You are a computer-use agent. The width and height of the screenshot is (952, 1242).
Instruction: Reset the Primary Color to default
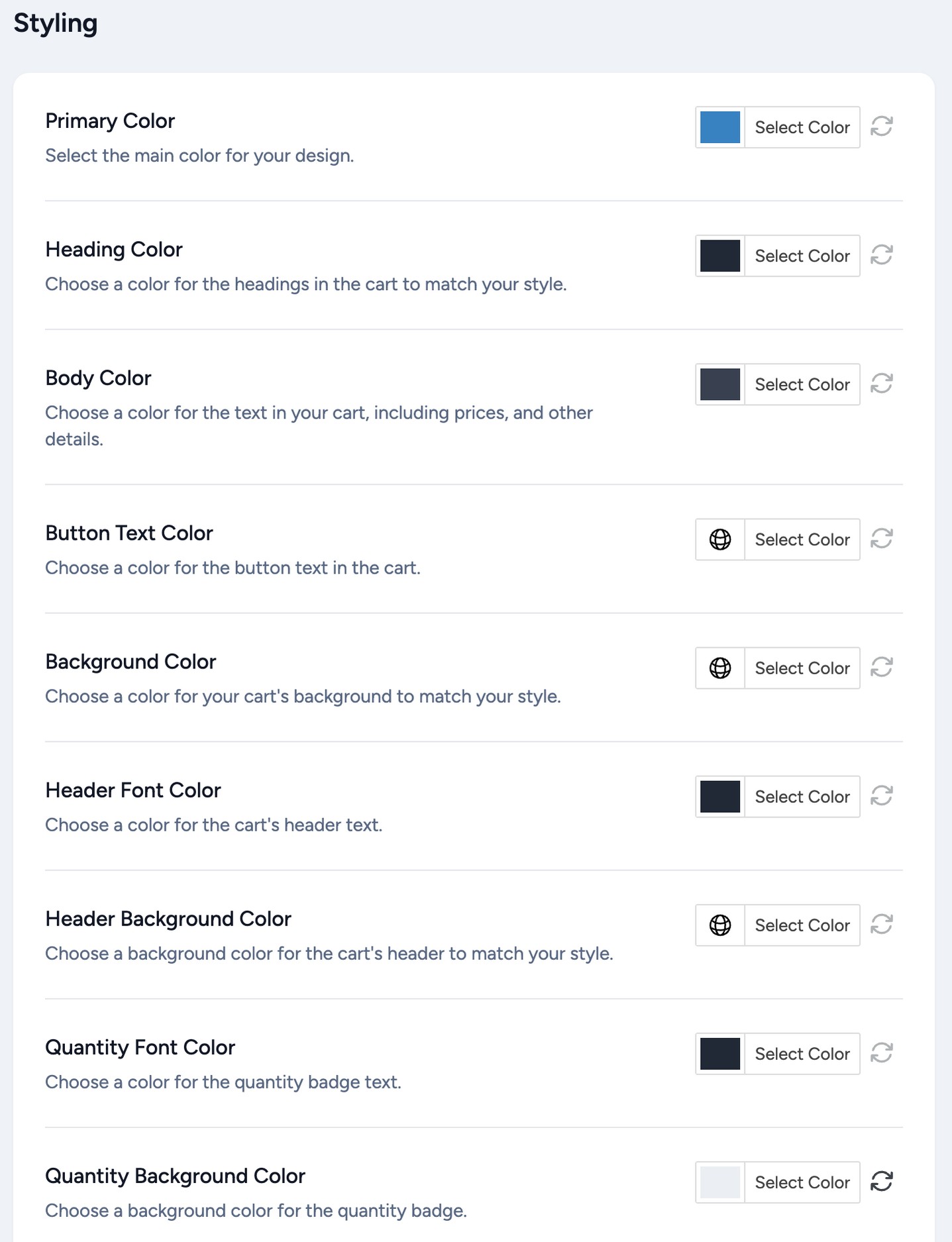point(882,127)
